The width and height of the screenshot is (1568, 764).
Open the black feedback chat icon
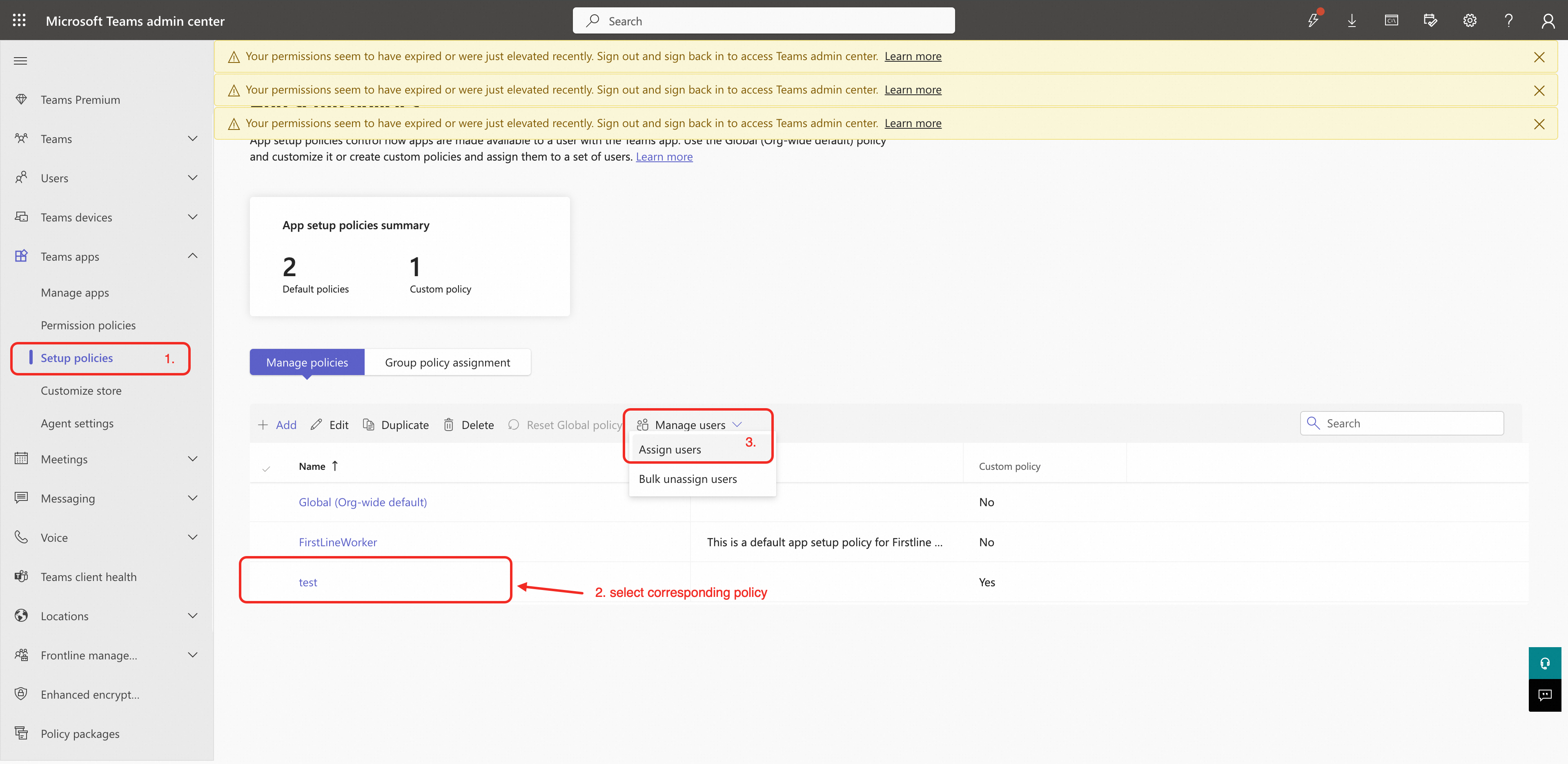point(1544,695)
